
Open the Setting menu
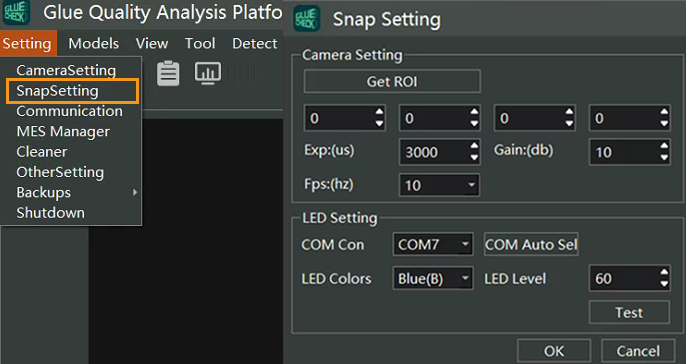(x=28, y=43)
